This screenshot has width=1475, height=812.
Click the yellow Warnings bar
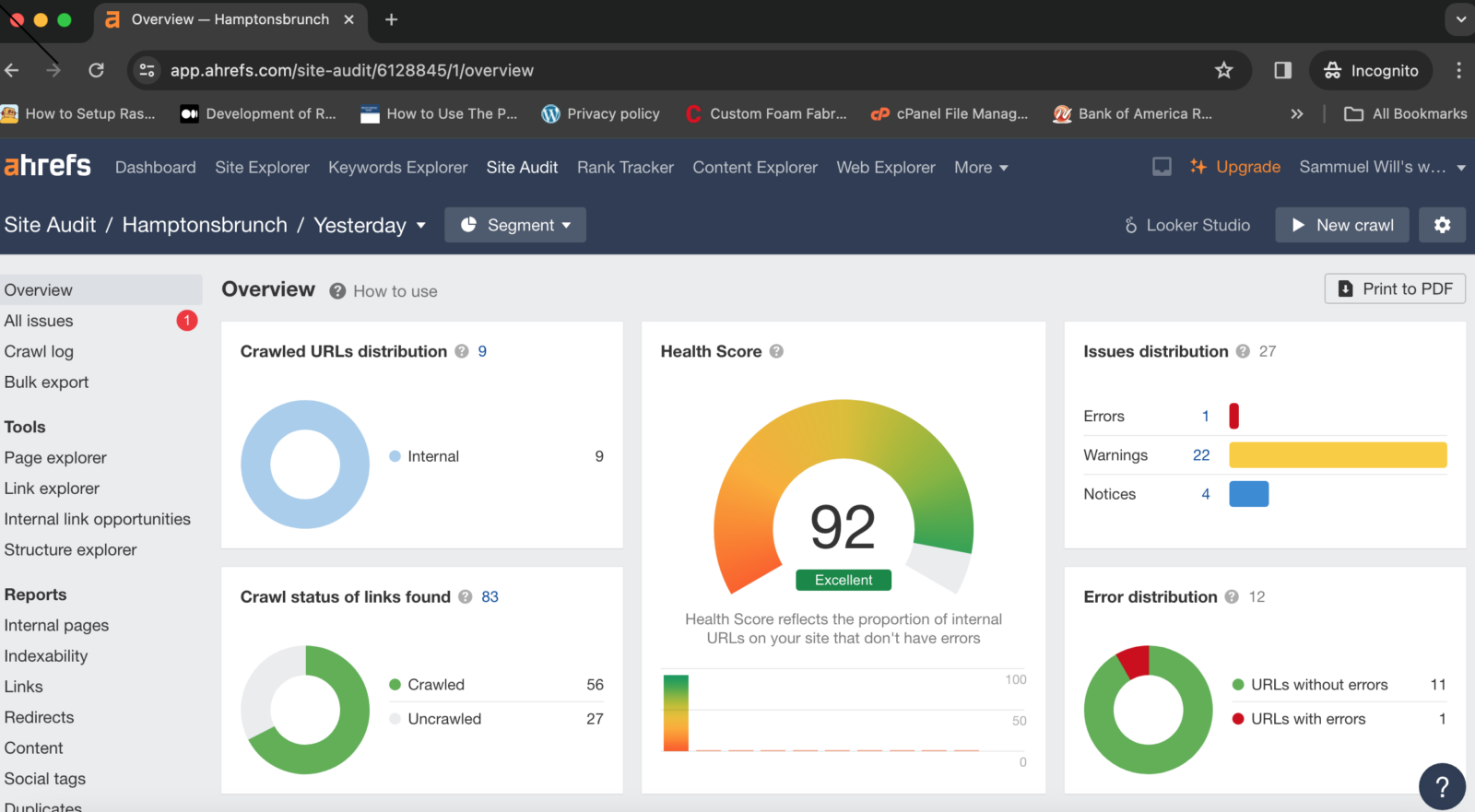[x=1338, y=455]
